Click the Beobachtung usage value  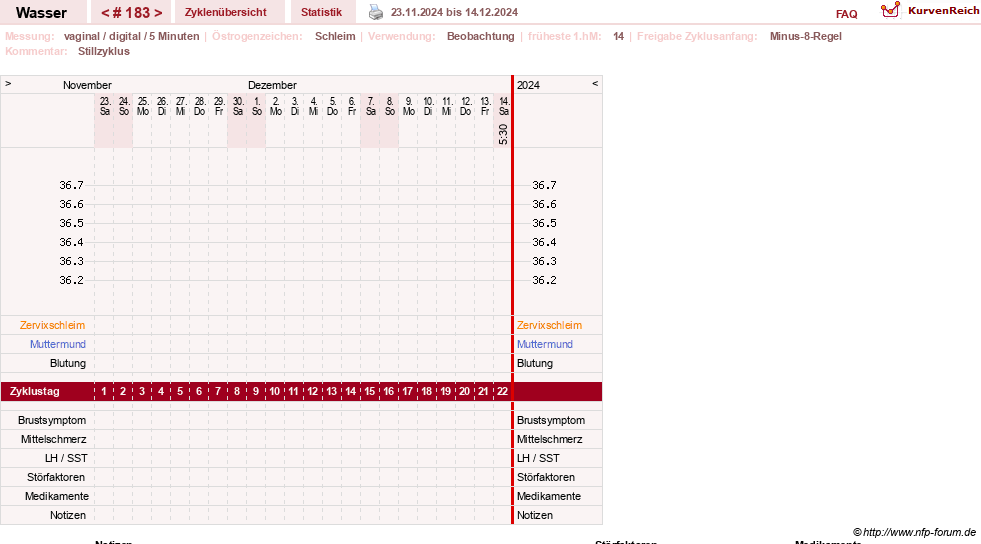point(480,36)
